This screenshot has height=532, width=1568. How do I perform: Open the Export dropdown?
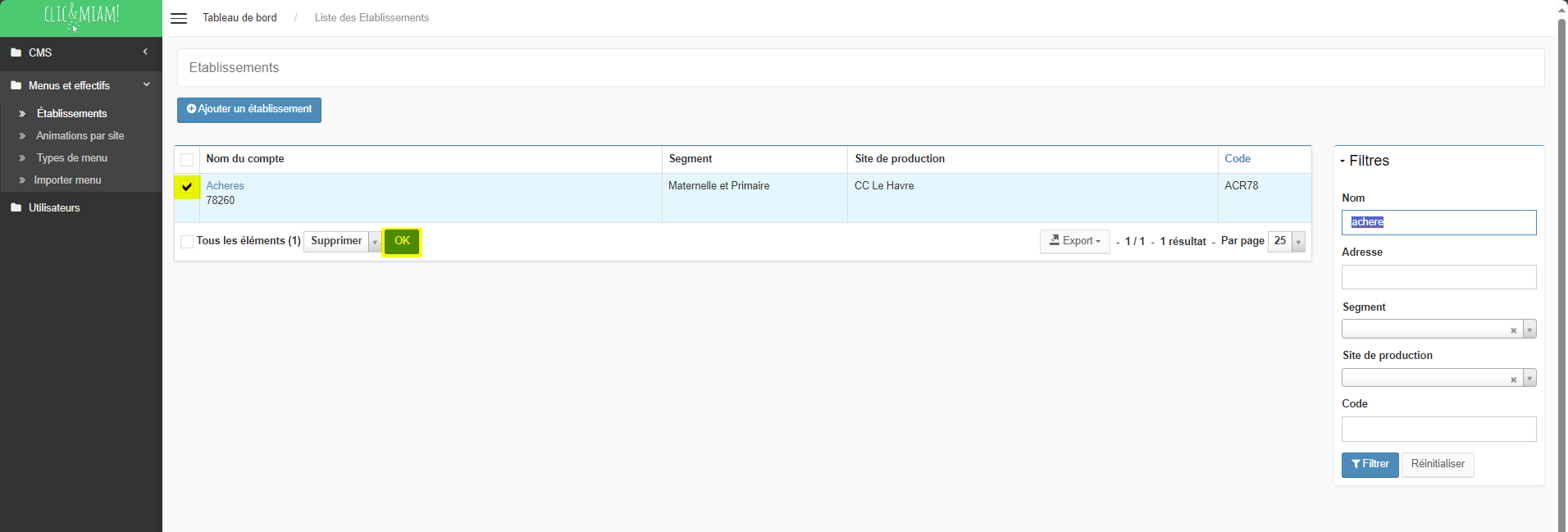pyautogui.click(x=1074, y=241)
